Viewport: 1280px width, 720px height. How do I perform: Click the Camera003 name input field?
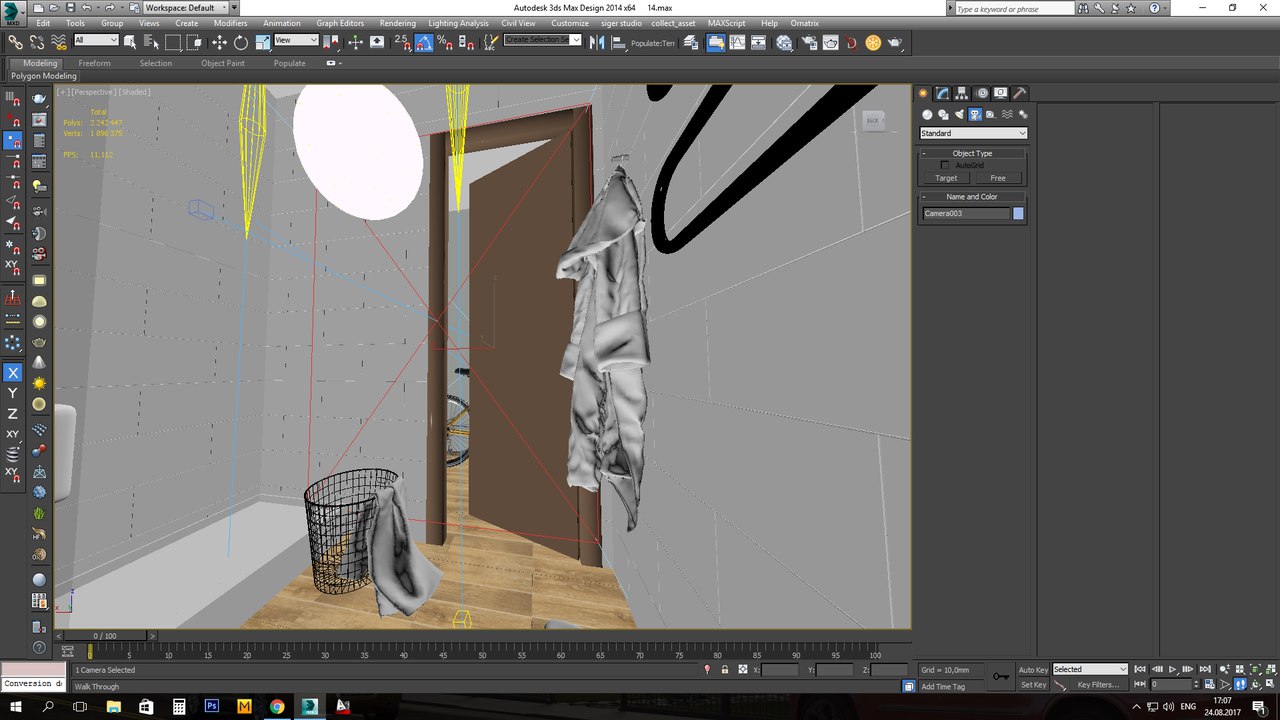[965, 213]
